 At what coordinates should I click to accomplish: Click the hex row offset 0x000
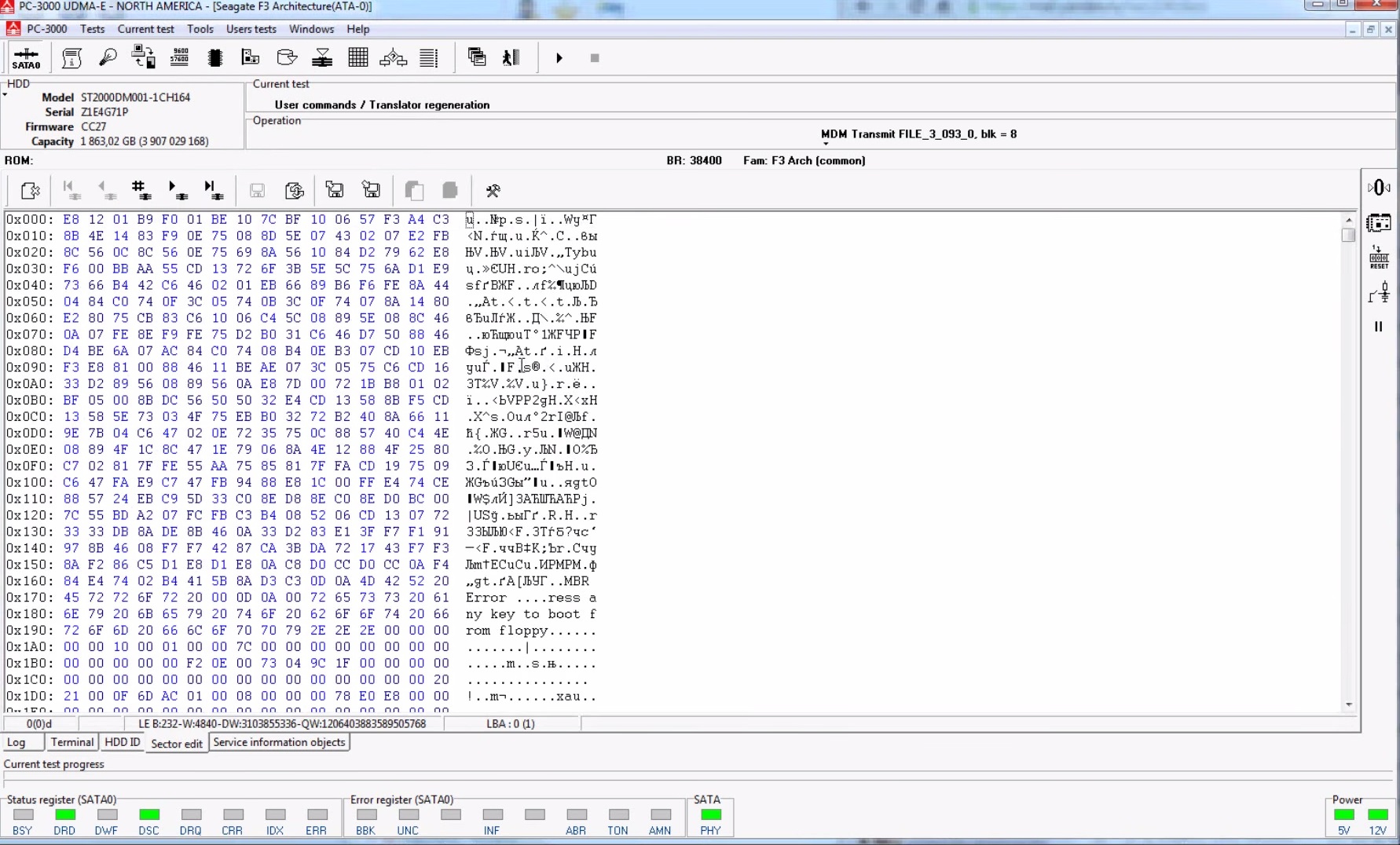pyautogui.click(x=30, y=219)
